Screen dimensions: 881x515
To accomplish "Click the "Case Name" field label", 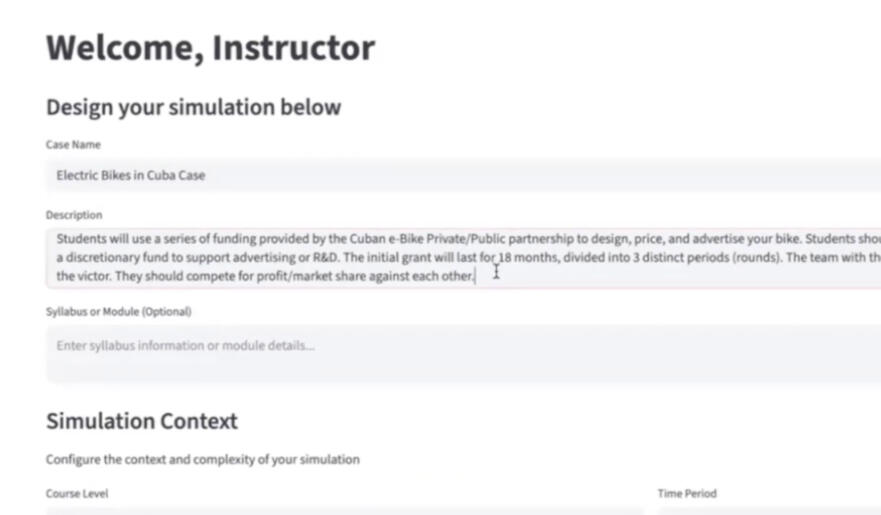I will [x=73, y=145].
